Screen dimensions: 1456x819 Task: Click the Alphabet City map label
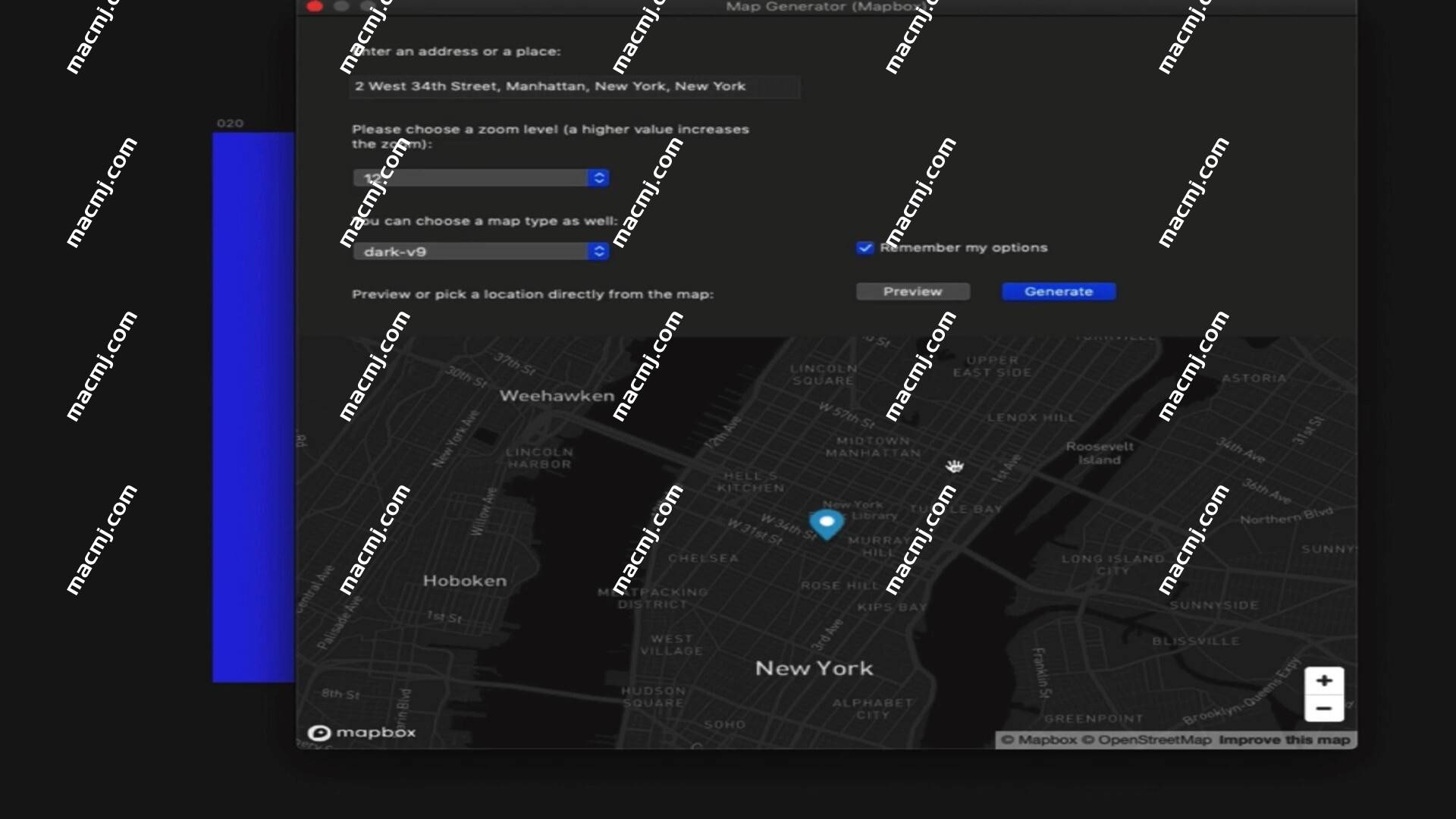[872, 709]
